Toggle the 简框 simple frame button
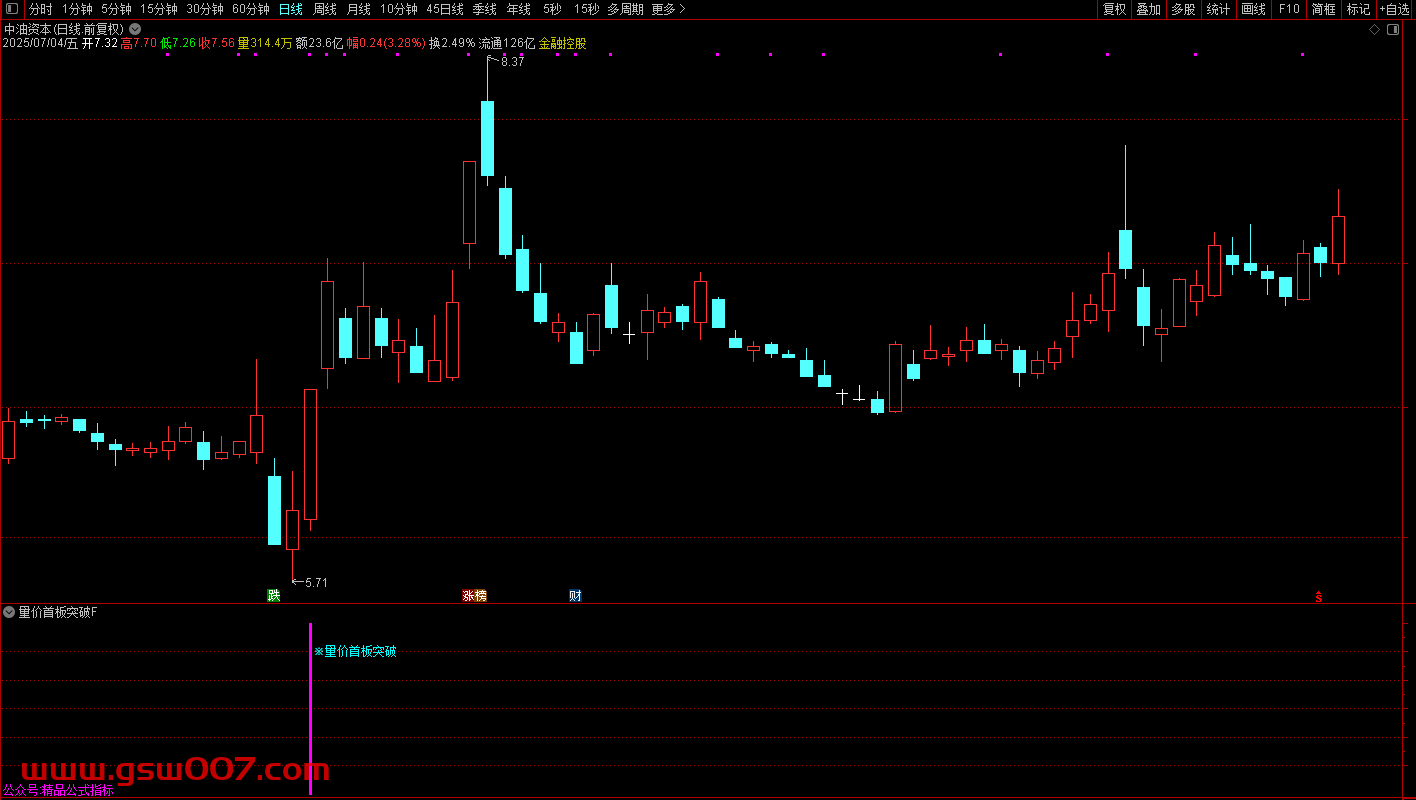The image size is (1416, 800). click(x=1323, y=9)
